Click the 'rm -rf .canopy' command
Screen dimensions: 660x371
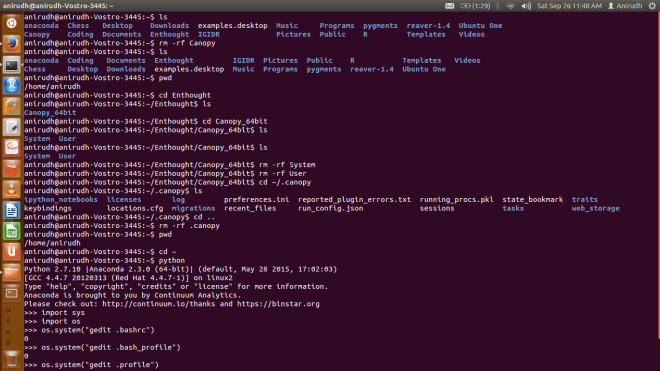pyautogui.click(x=189, y=226)
